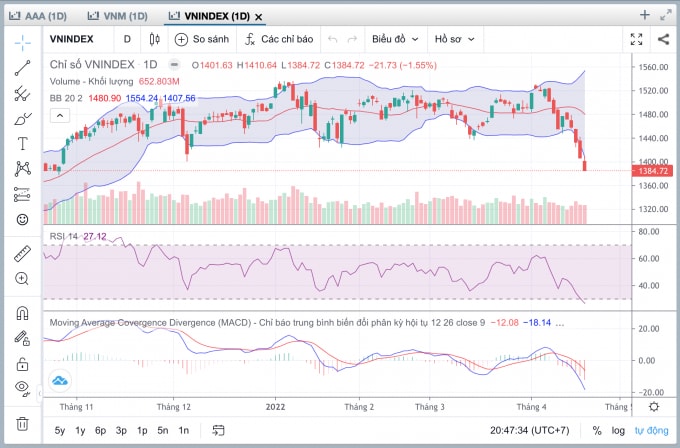Click the share chart icon
Image resolution: width=680 pixels, height=448 pixels.
pyautogui.click(x=663, y=39)
